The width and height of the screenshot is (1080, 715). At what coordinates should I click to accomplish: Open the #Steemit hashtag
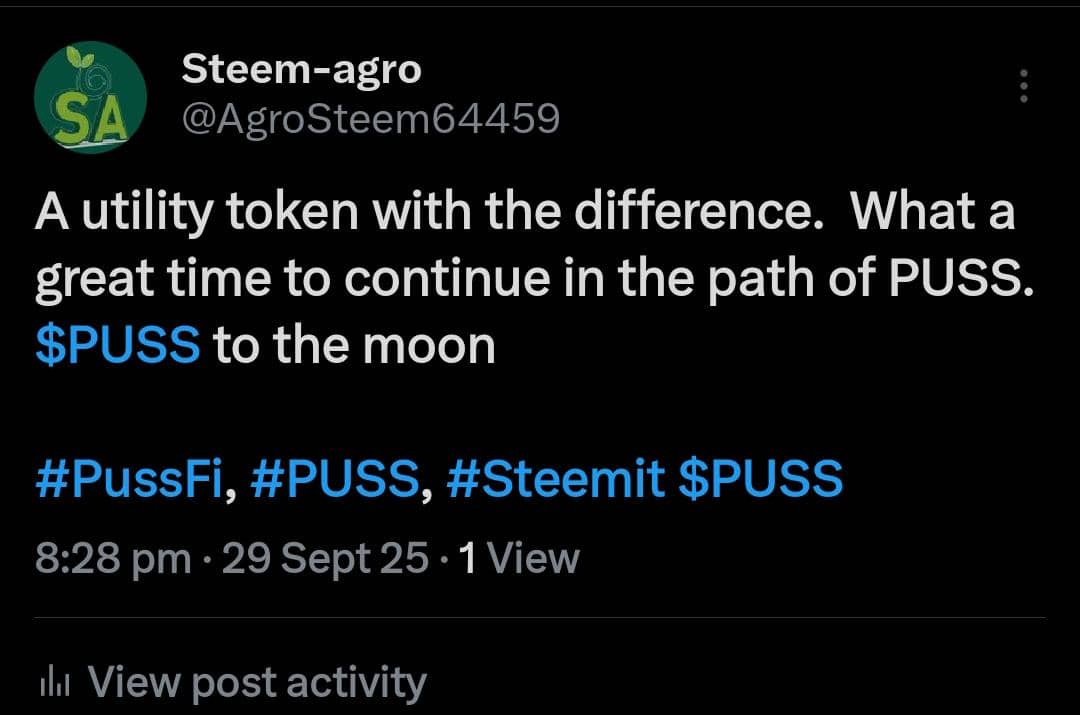[555, 480]
